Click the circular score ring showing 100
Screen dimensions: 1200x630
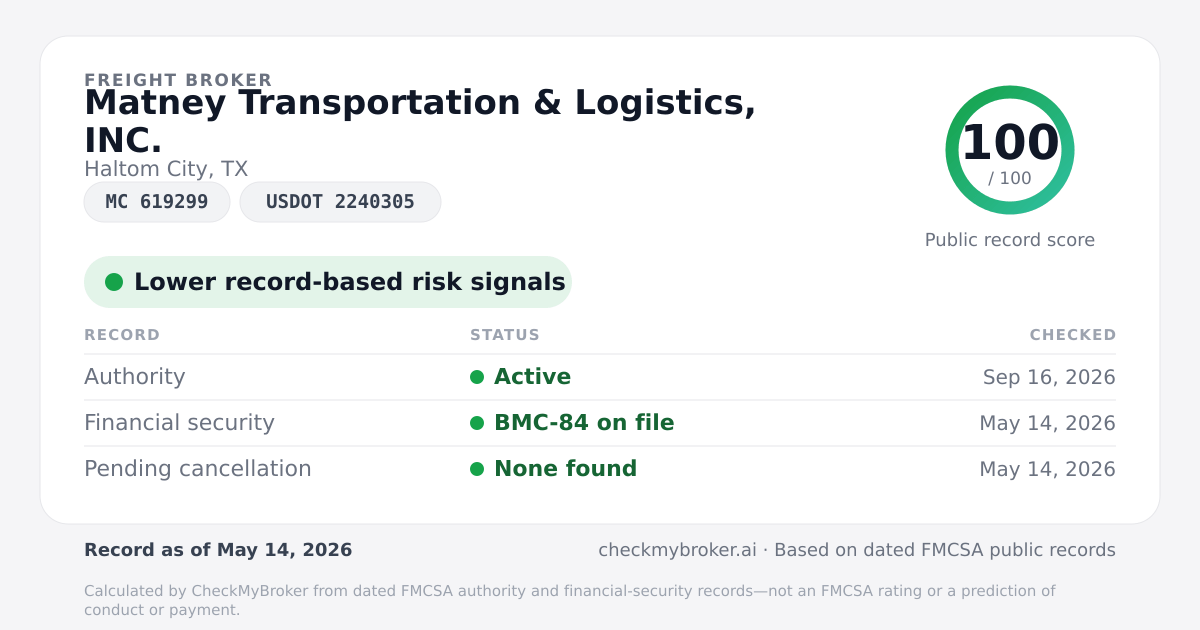(1010, 150)
